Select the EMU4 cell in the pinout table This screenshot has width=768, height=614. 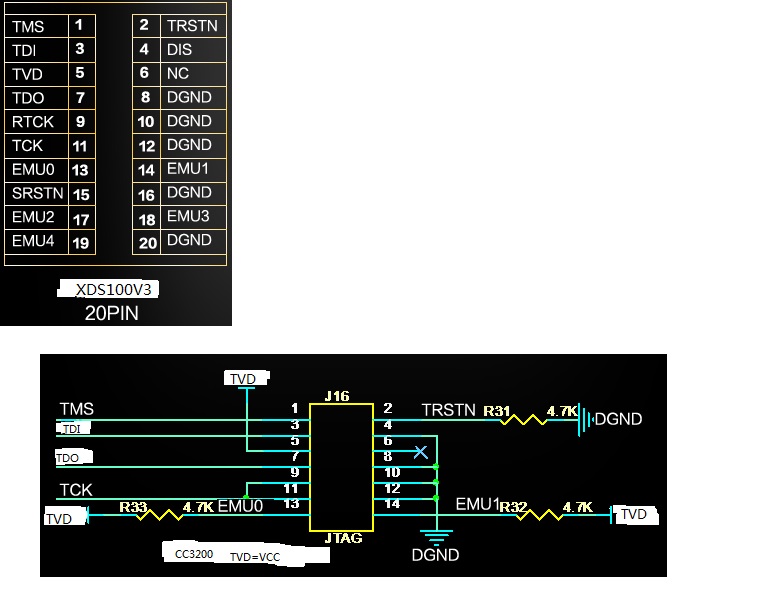[36, 241]
